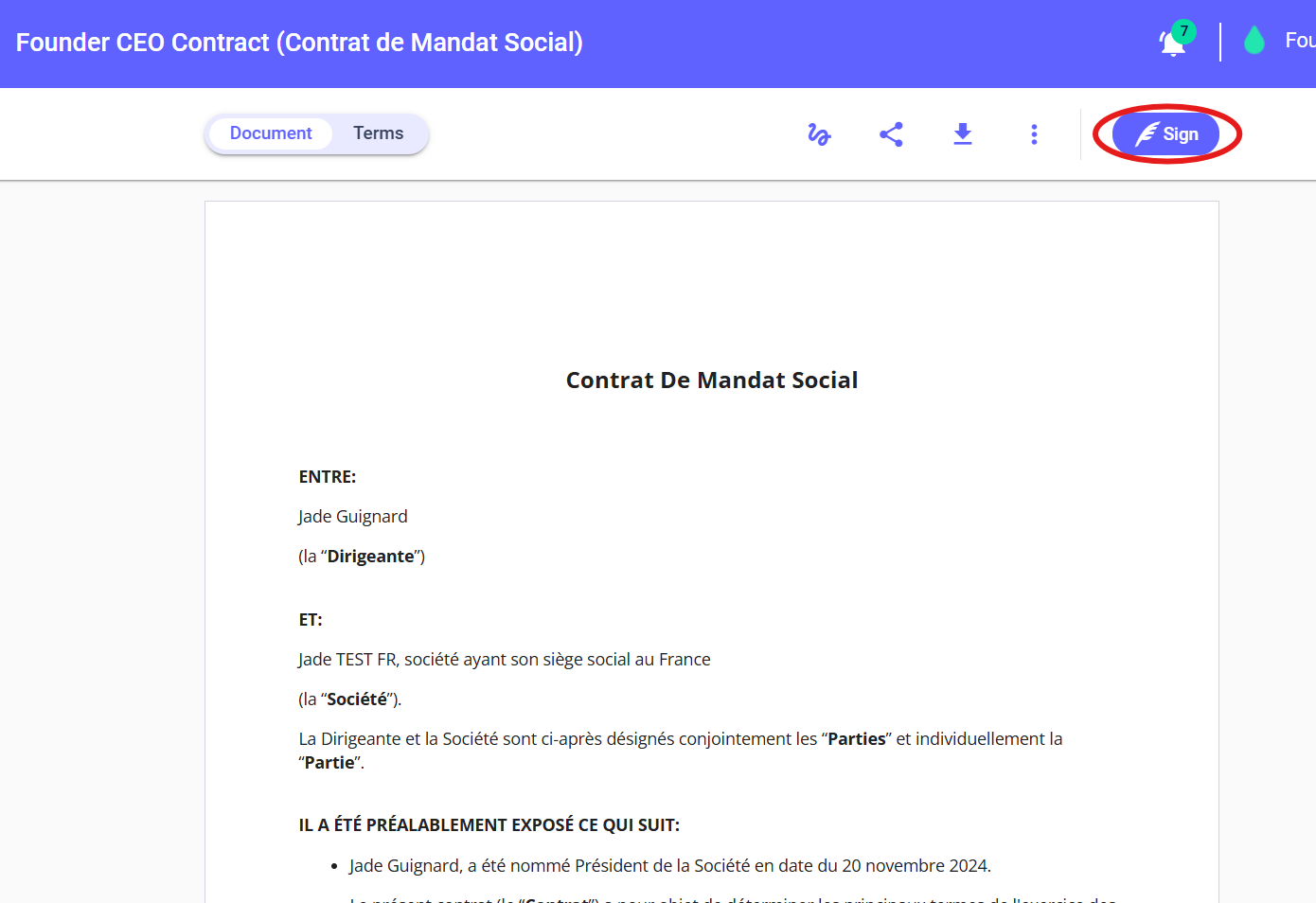Image resolution: width=1316 pixels, height=903 pixels.
Task: Click the Jade TEST FR company line
Action: [x=504, y=660]
